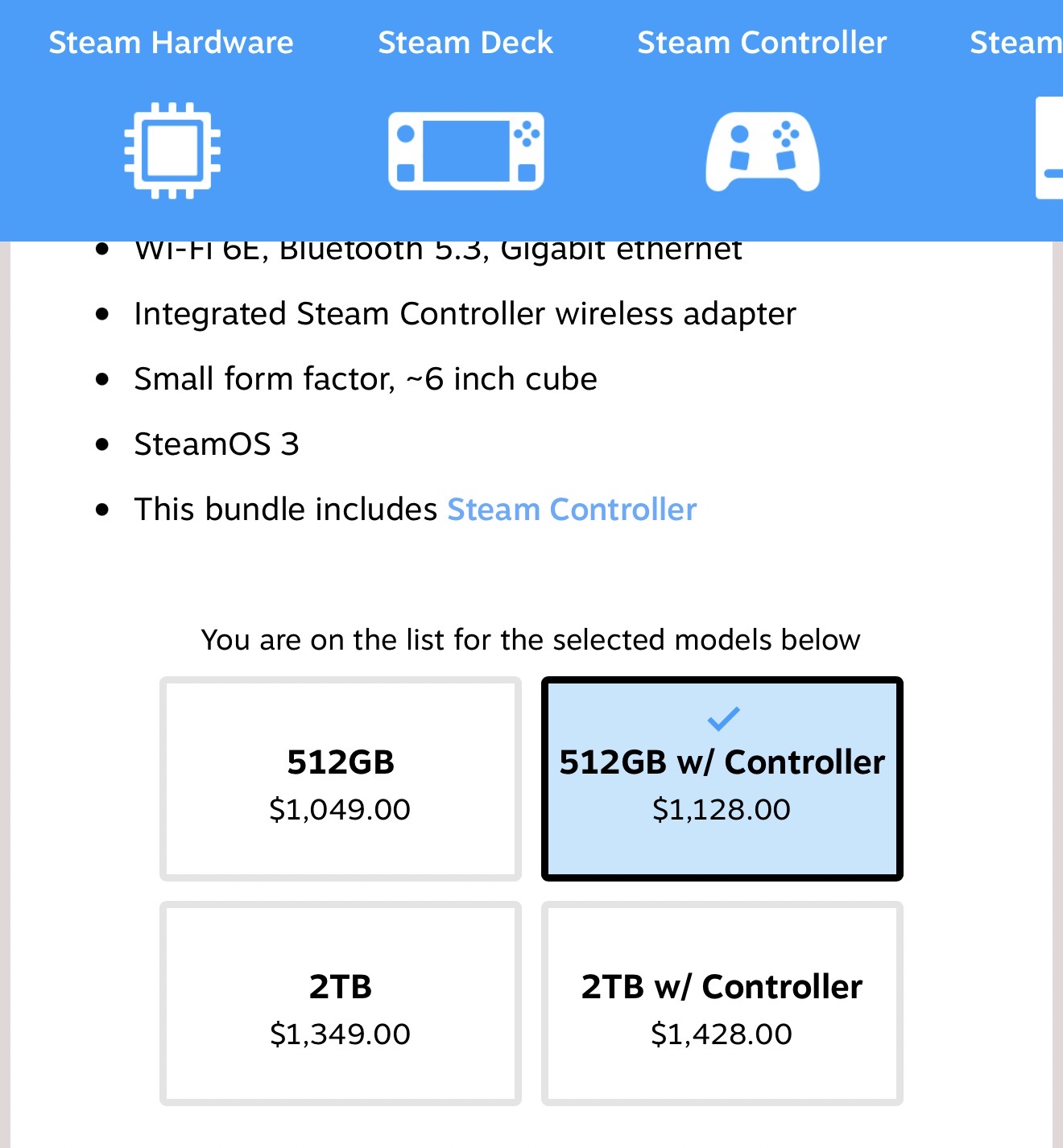The image size is (1063, 1148).
Task: Go to Steam Hardware nav label
Action: (171, 43)
